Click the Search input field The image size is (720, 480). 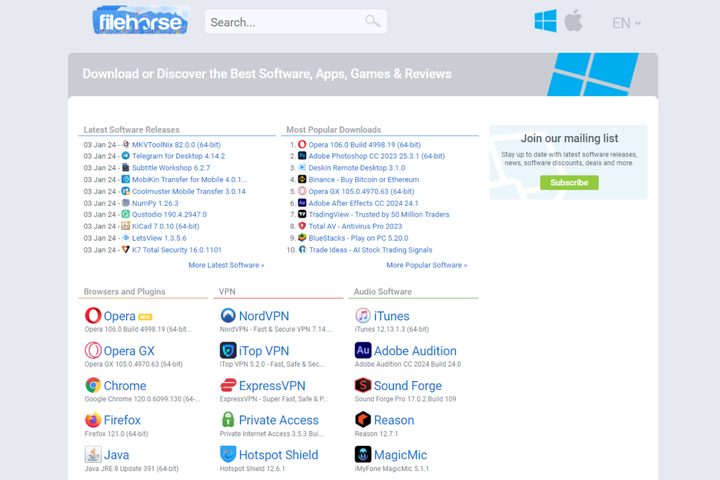pyautogui.click(x=284, y=22)
